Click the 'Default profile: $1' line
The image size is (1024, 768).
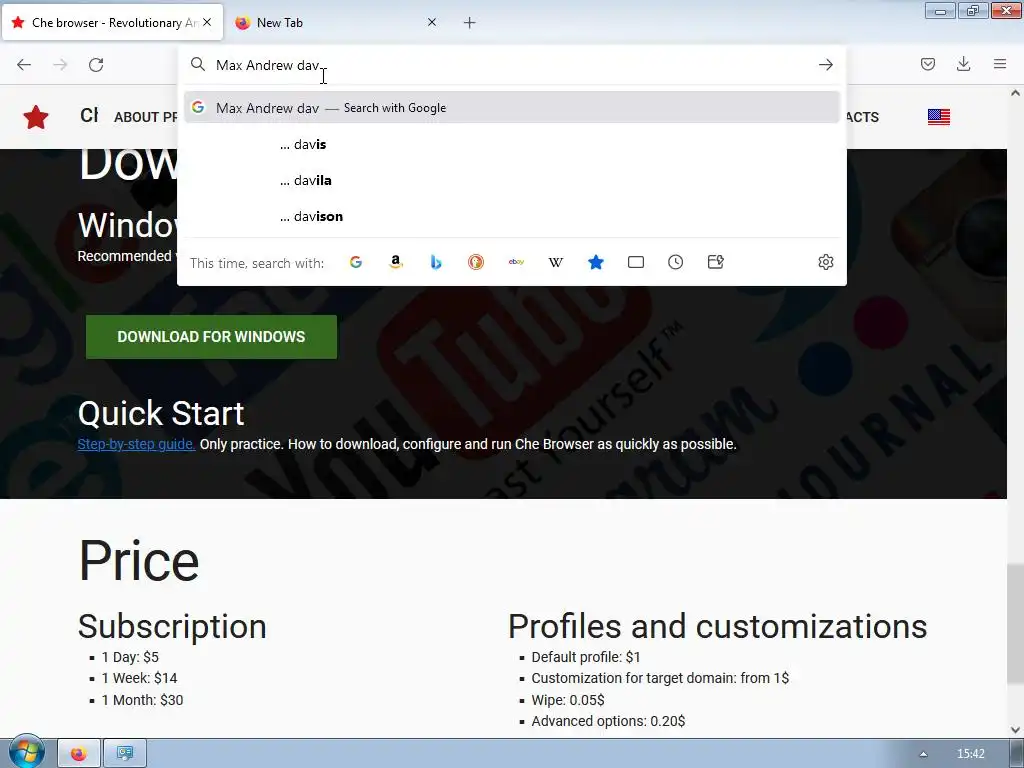coord(586,657)
